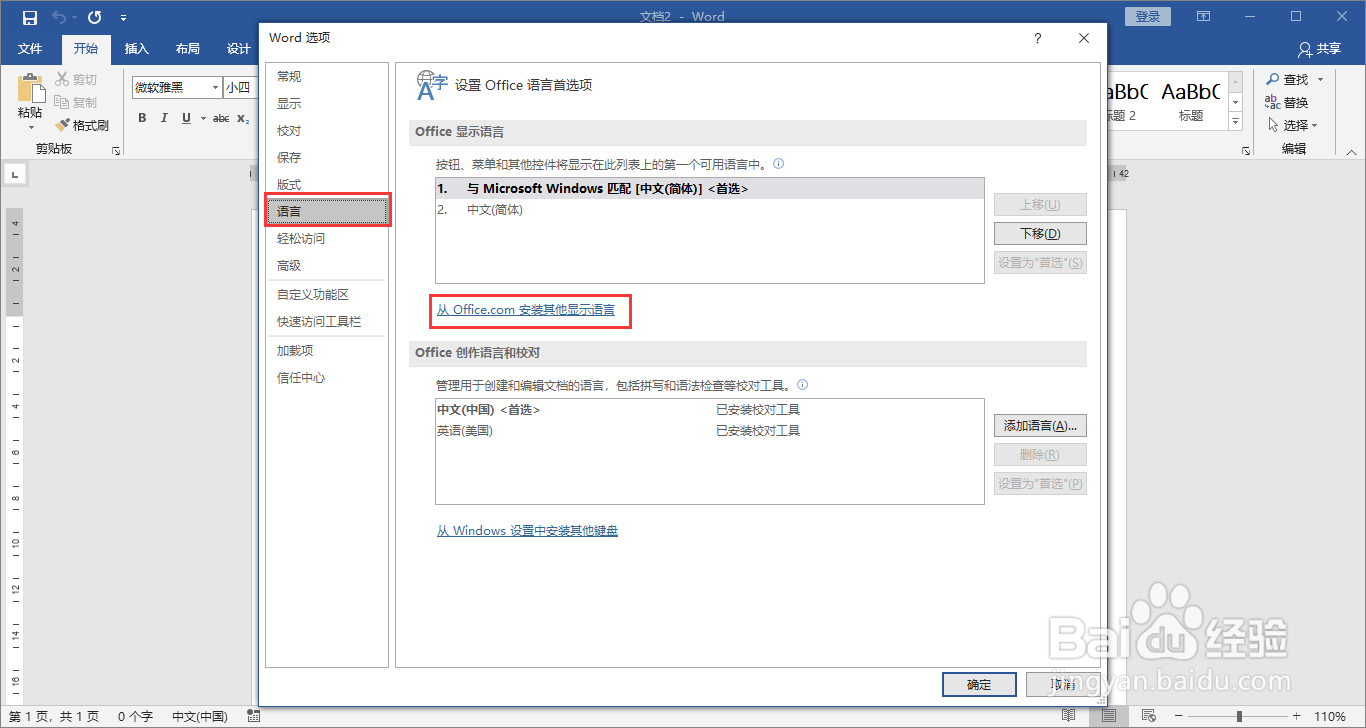Select the 格式刷 format painter
Viewport: 1366px width, 728px height.
[x=82, y=125]
